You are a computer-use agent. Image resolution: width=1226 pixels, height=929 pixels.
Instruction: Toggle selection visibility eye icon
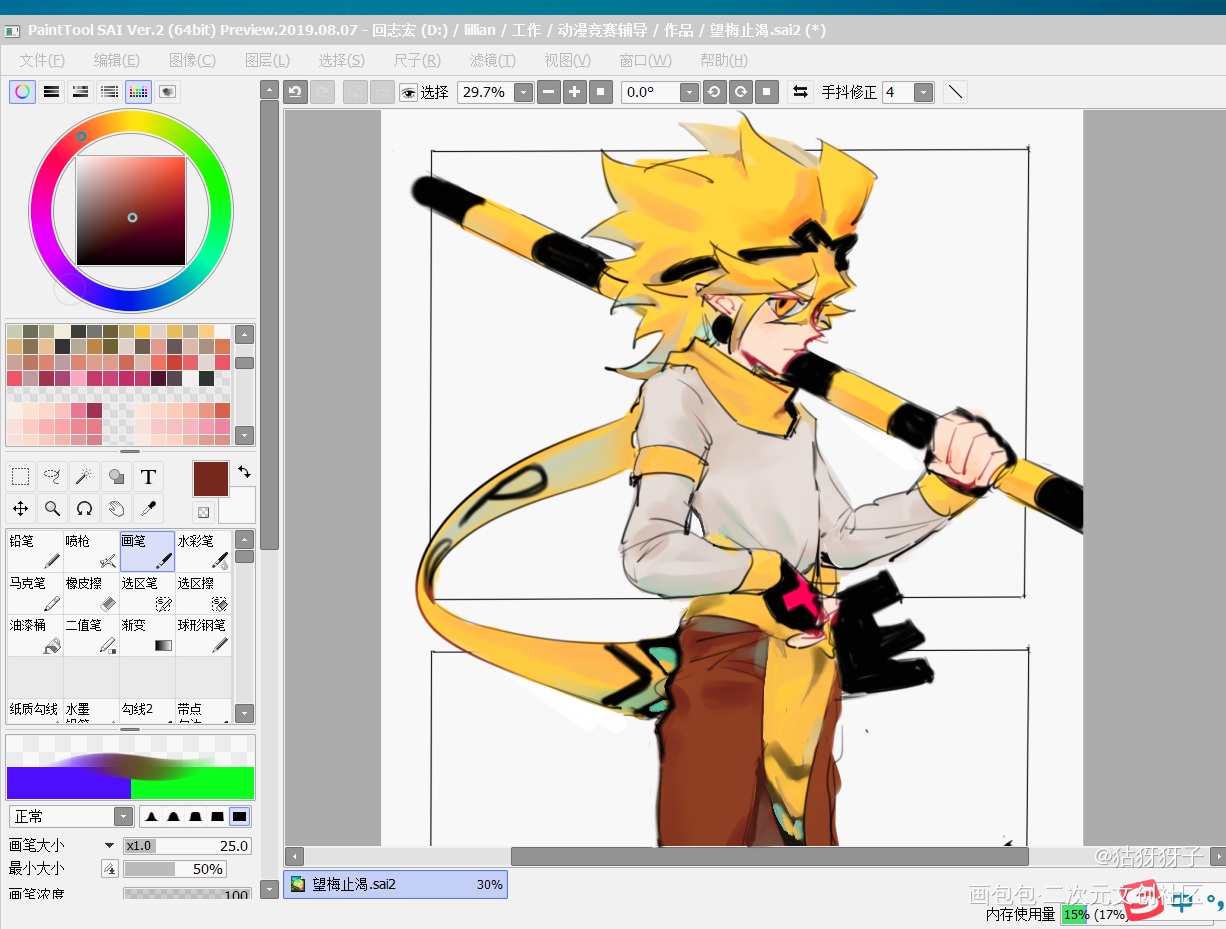(408, 92)
